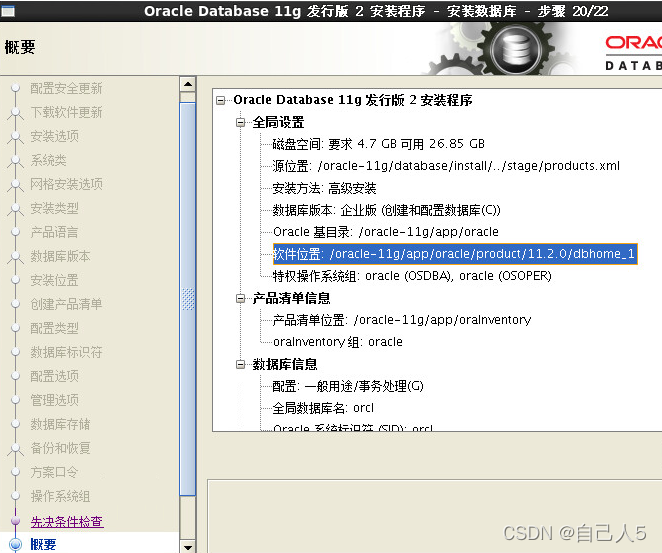The height and width of the screenshot is (553, 662).
Task: Click the 配置安全更新 step
Action: (66, 88)
